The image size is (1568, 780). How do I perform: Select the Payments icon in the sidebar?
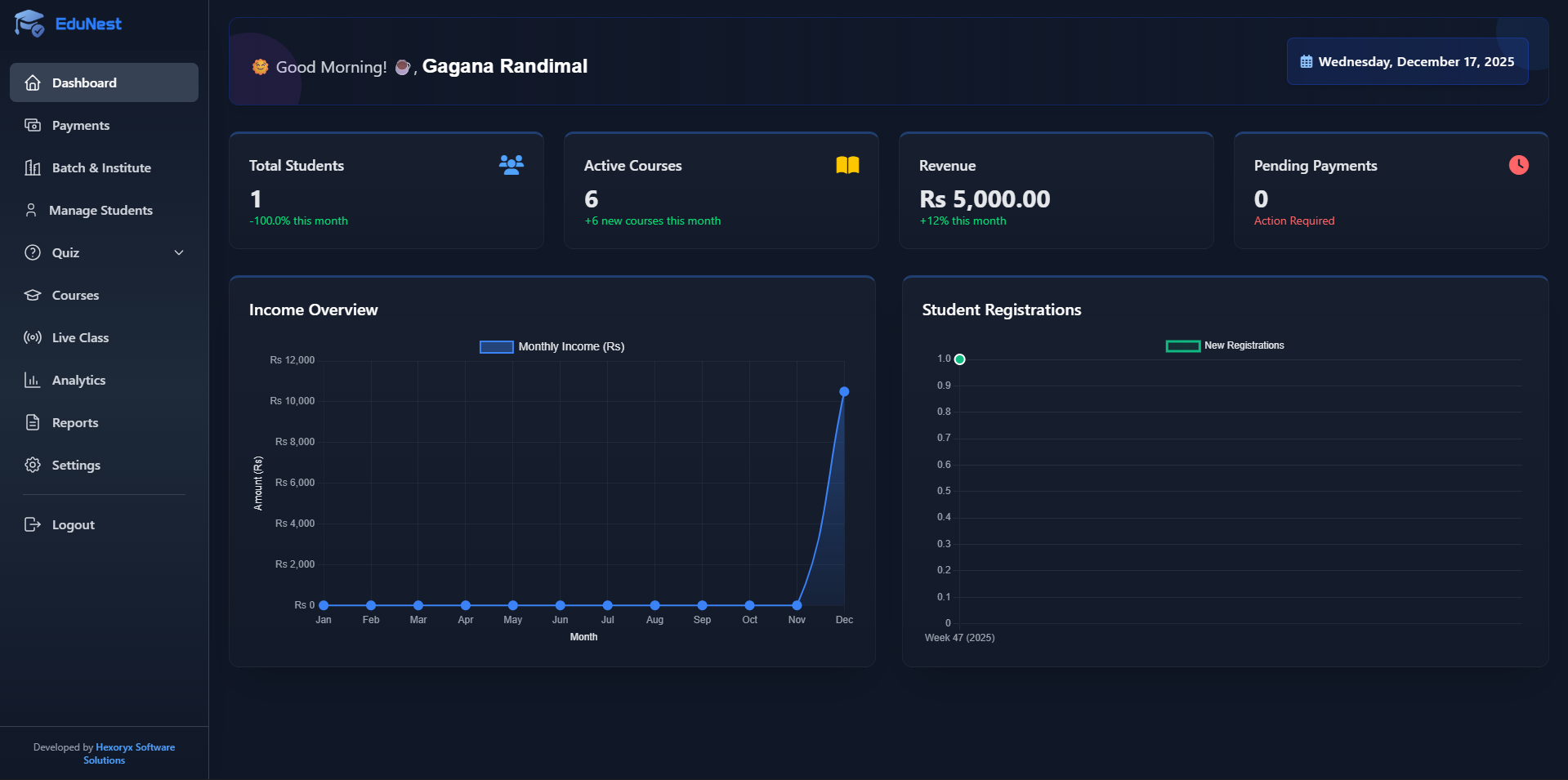(x=33, y=125)
